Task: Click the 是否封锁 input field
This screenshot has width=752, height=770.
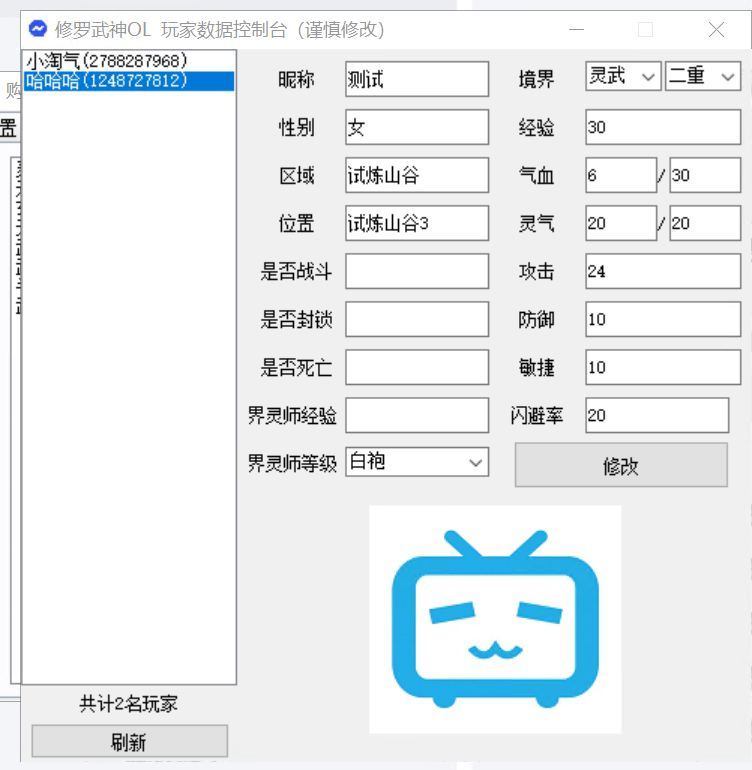Action: tap(417, 320)
